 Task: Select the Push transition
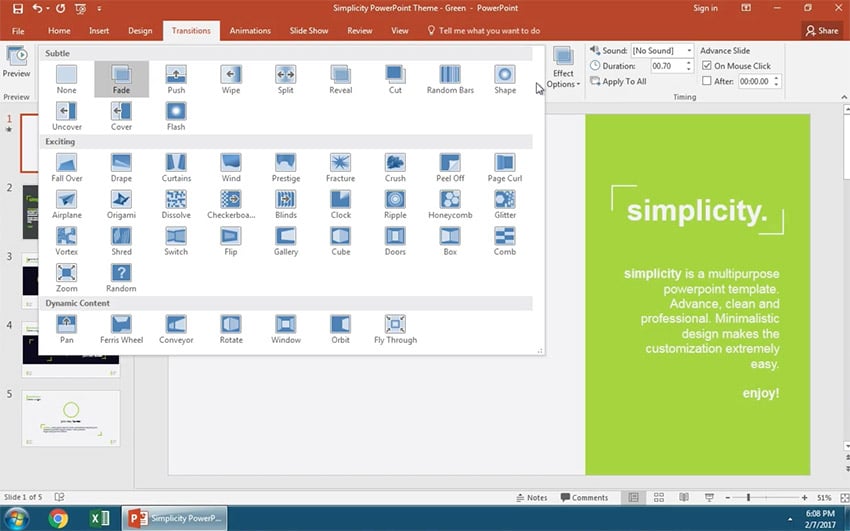(176, 79)
